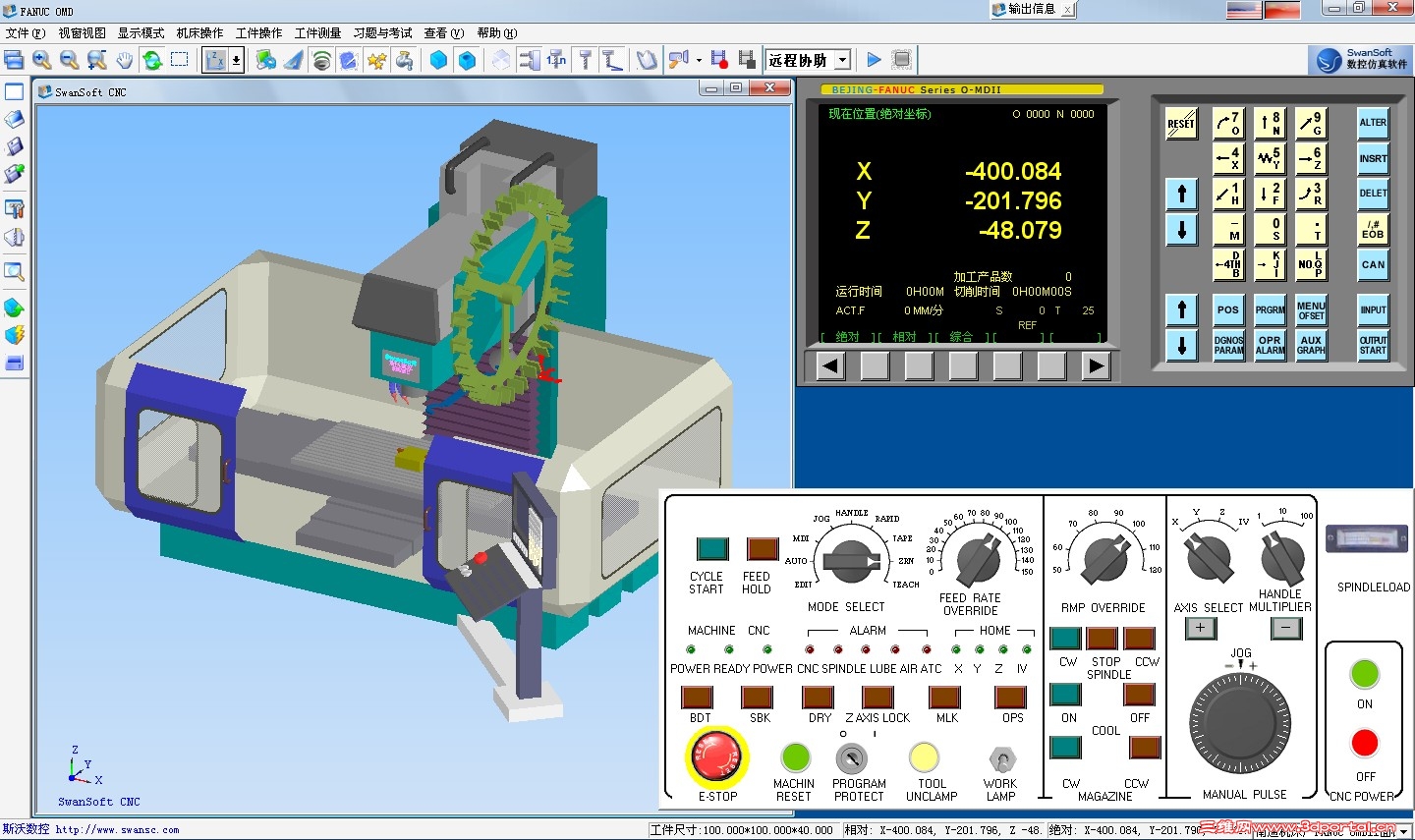Click the STOP SPINDLE button
The image size is (1415, 840).
click(1102, 638)
